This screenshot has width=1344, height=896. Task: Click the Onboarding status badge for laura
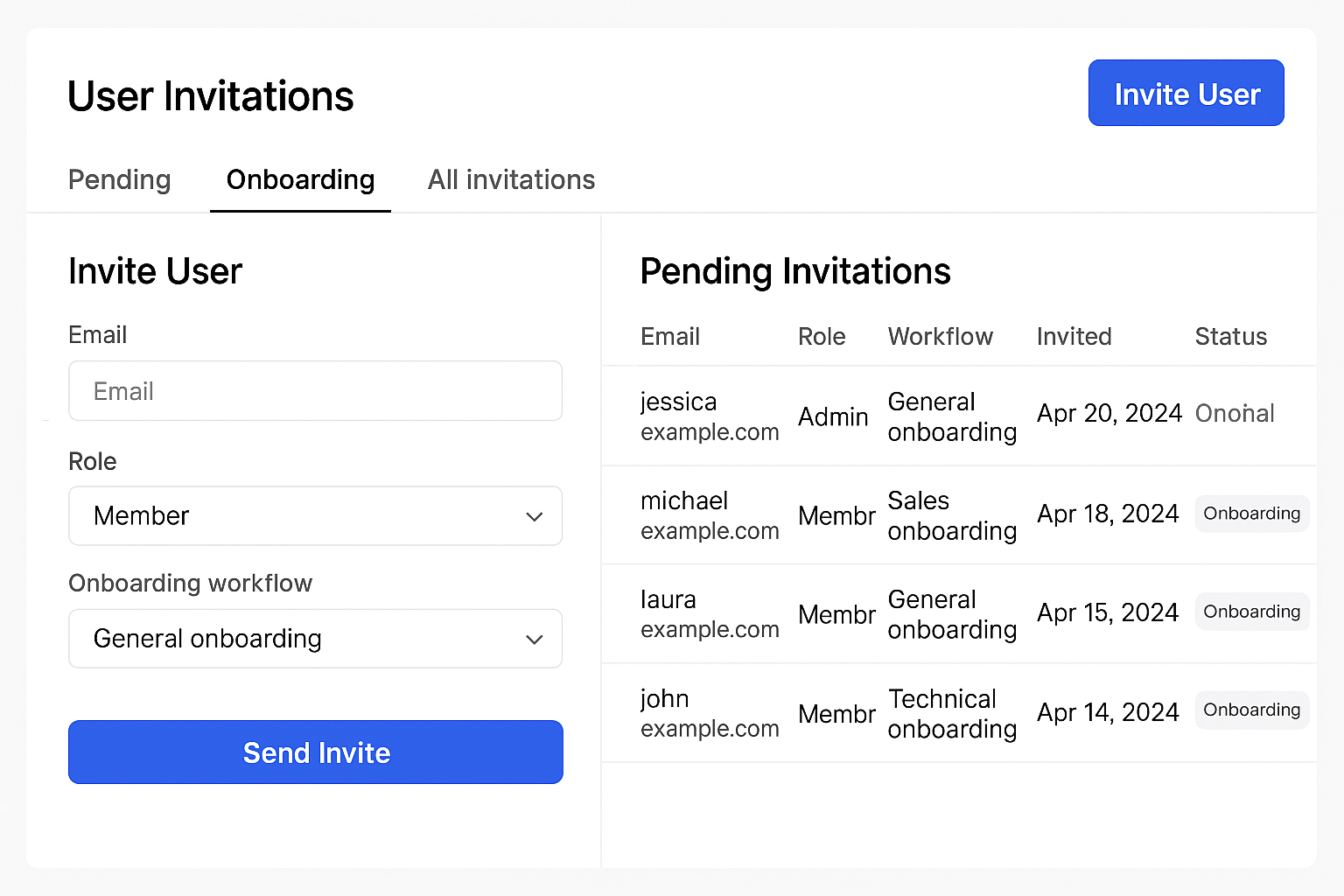pos(1251,612)
